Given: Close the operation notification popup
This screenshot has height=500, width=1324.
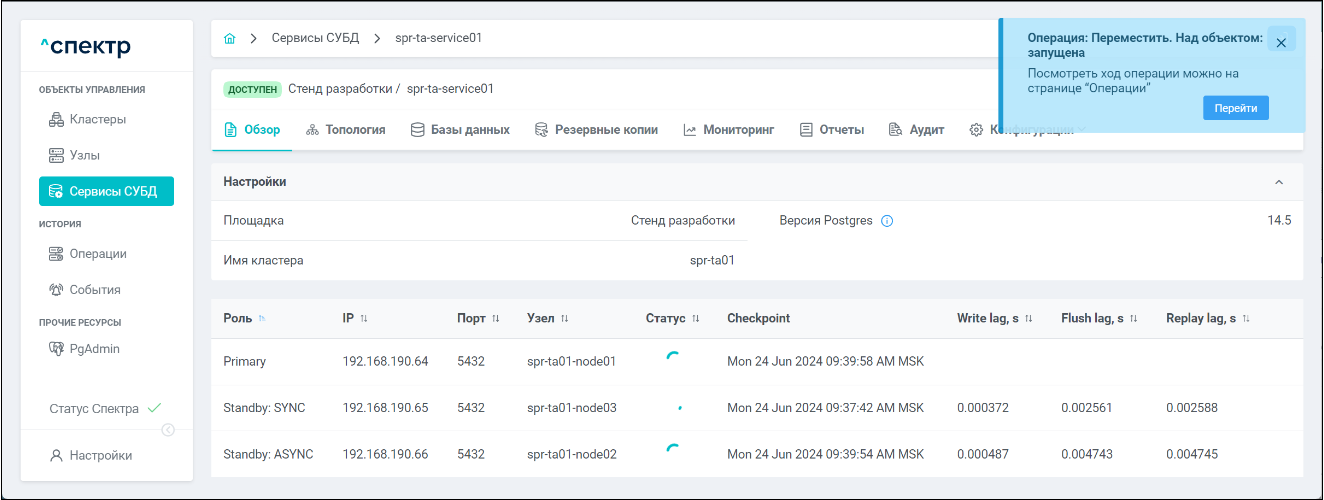Looking at the screenshot, I should pos(1281,43).
